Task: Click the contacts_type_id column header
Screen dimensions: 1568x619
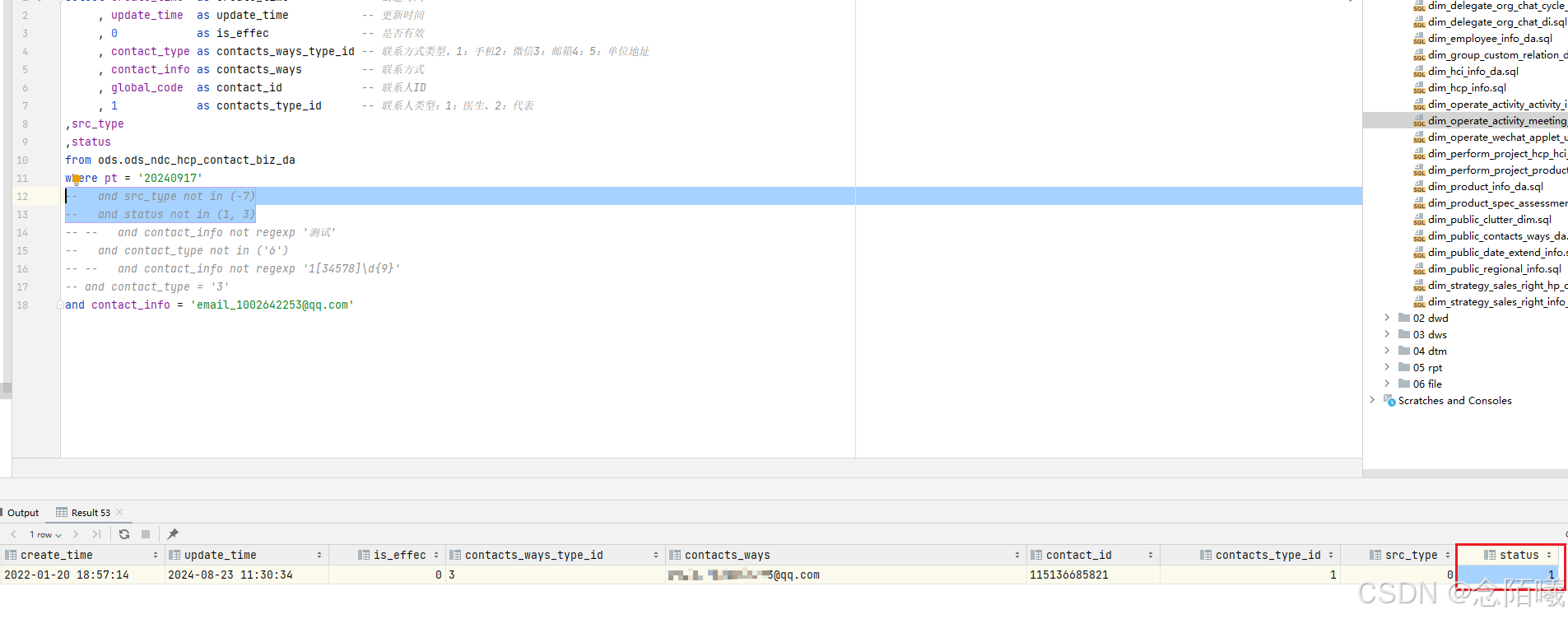Action: point(1249,556)
